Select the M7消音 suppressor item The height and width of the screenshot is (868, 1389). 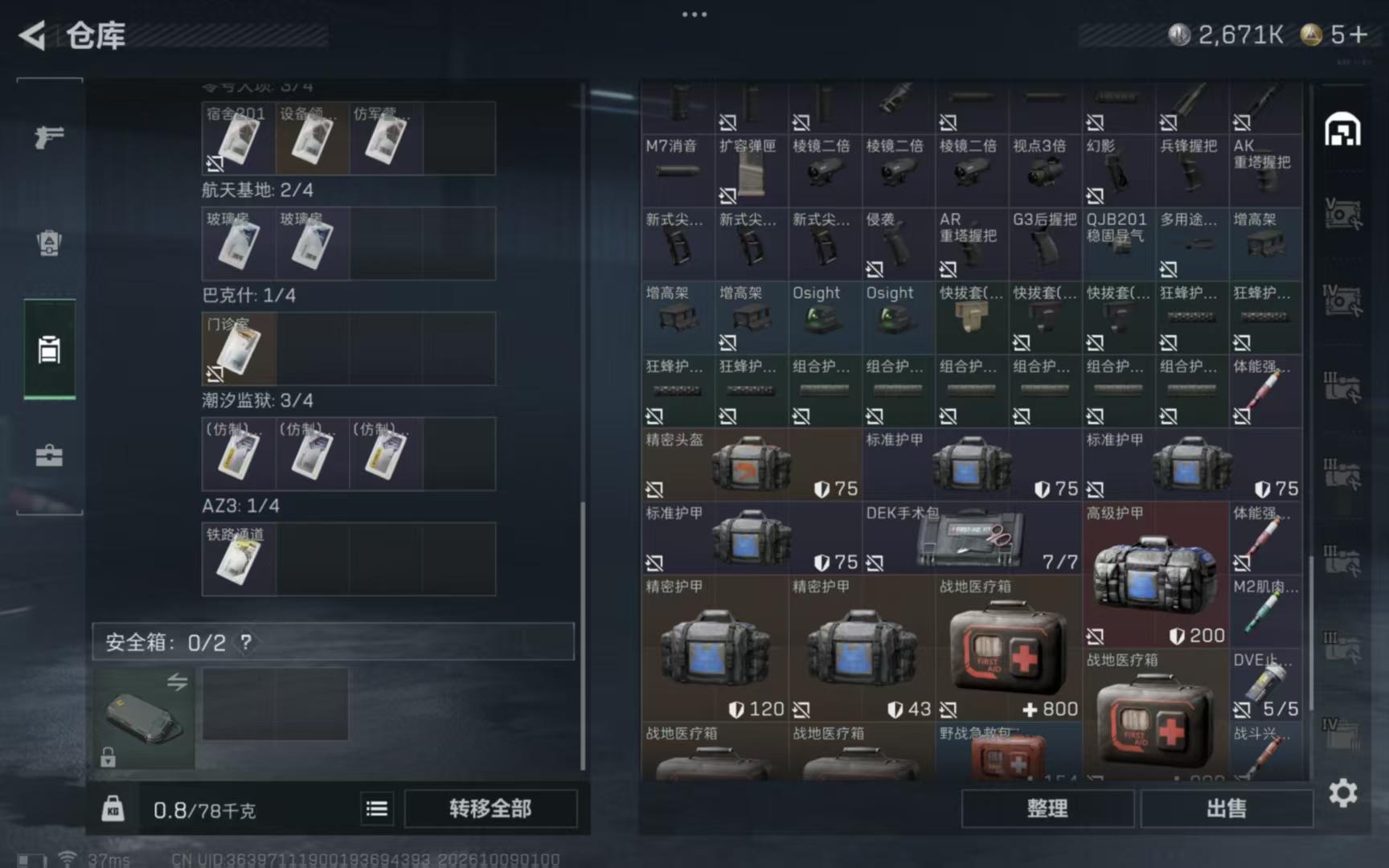[678, 170]
